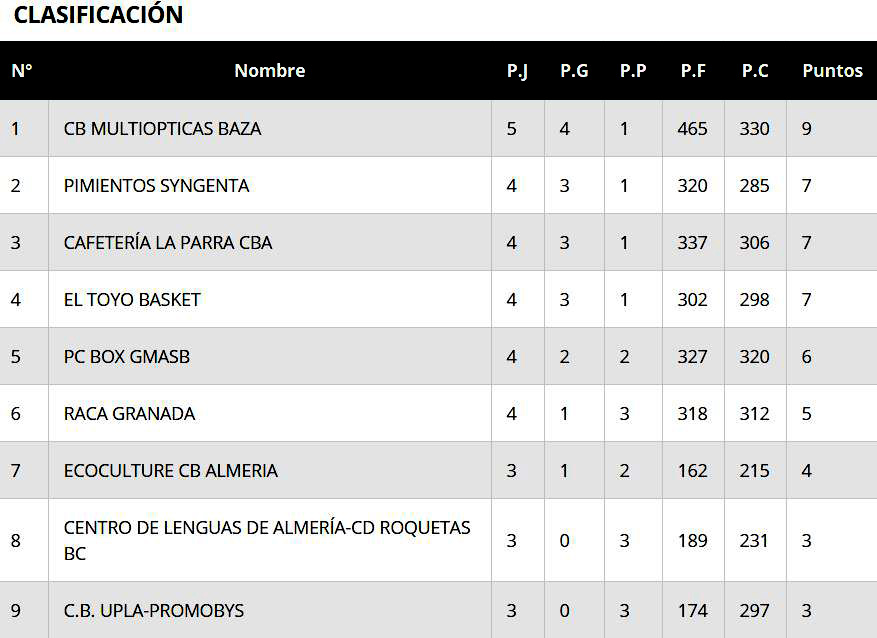This screenshot has width=877, height=638.
Task: Sort by the P.G column header
Action: tap(574, 71)
